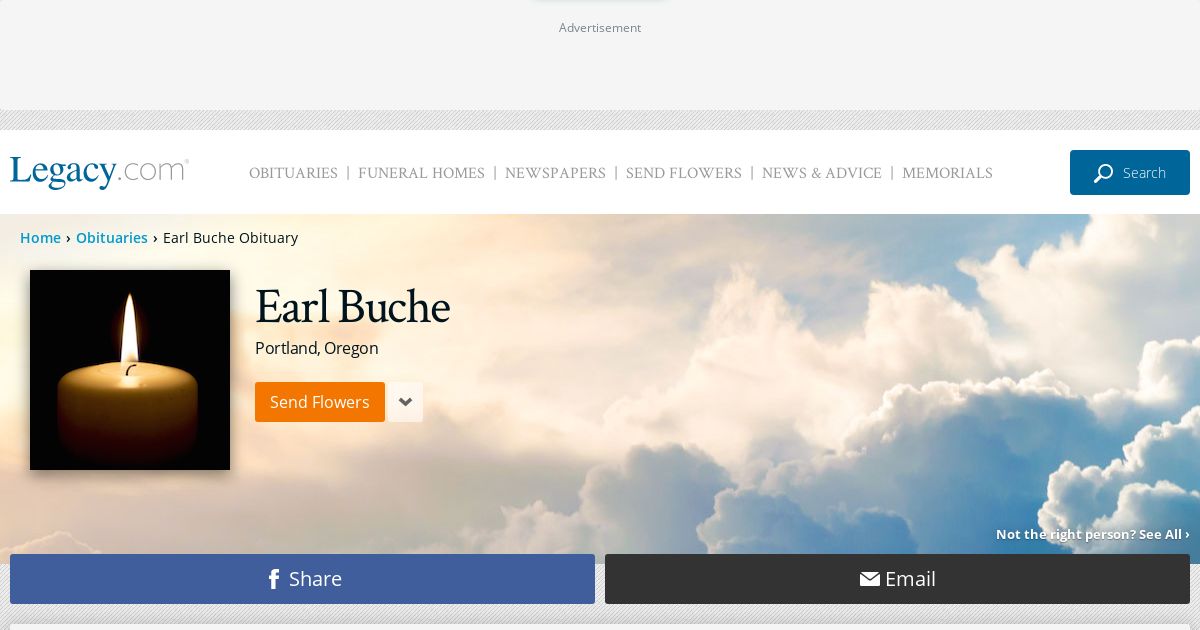The height and width of the screenshot is (630, 1200).
Task: Click the Obituaries breadcrumb link
Action: (x=112, y=238)
